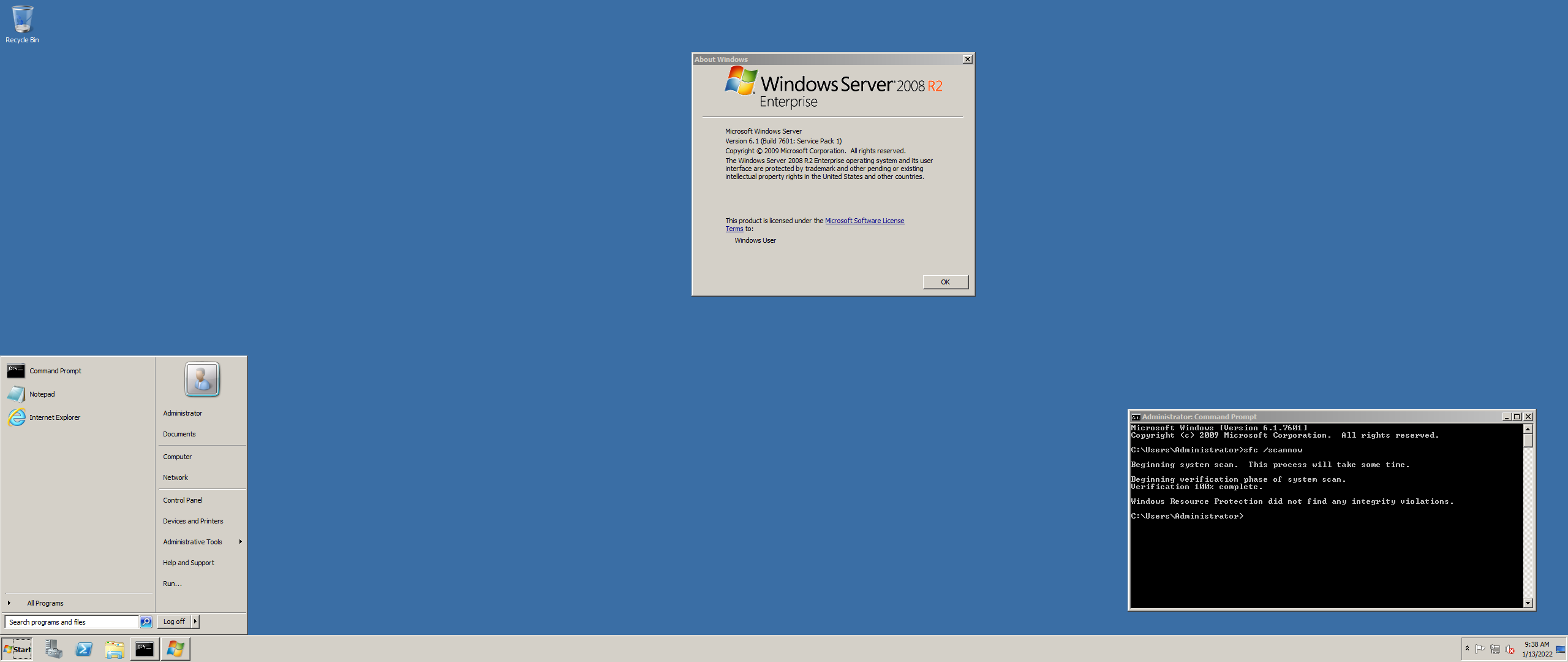The height and width of the screenshot is (662, 1568).
Task: Click the Command Prompt scroll up arrow
Action: [x=1528, y=429]
